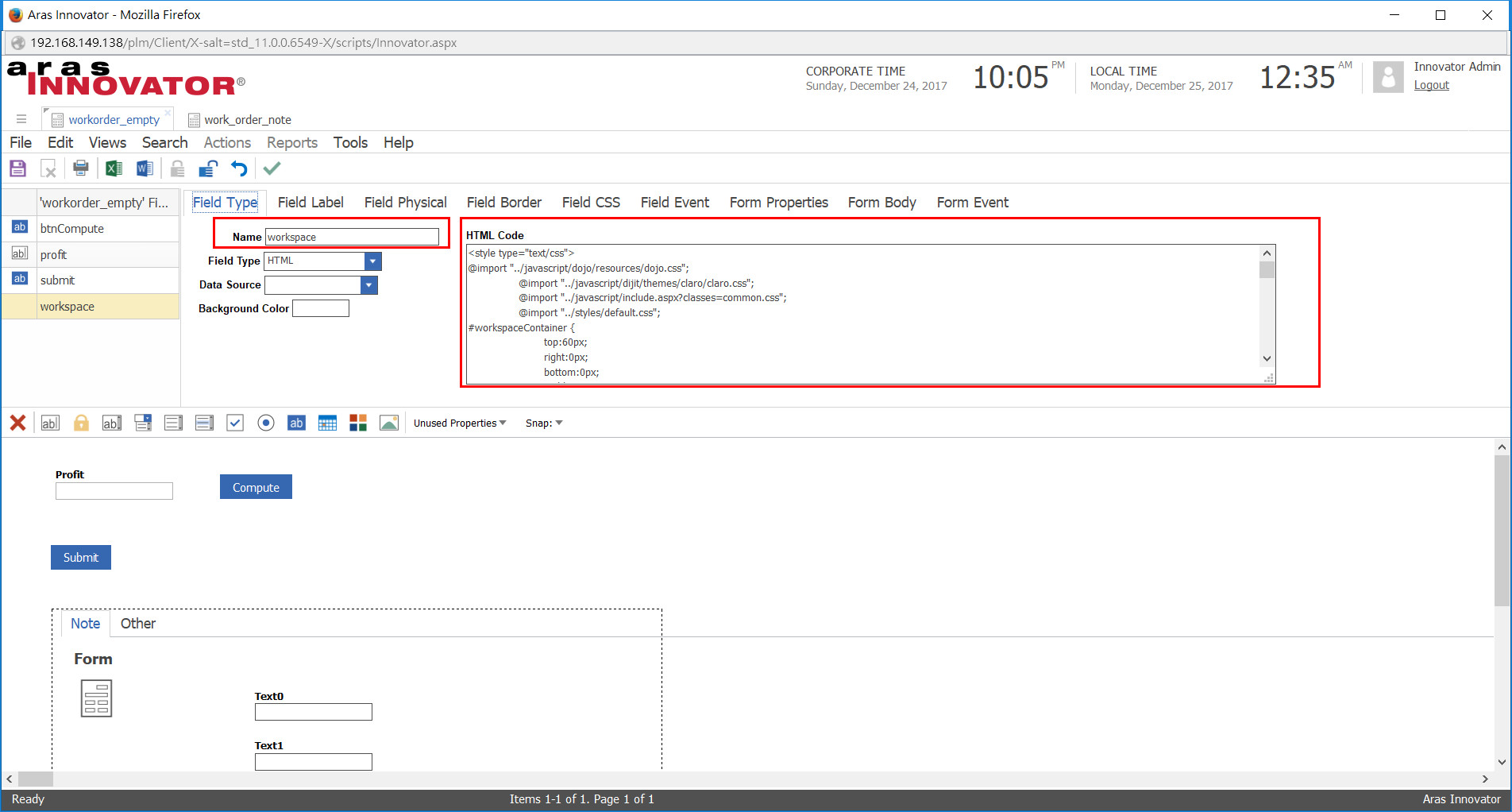The height and width of the screenshot is (812, 1512).
Task: Select submit row in field list
Action: pos(90,280)
